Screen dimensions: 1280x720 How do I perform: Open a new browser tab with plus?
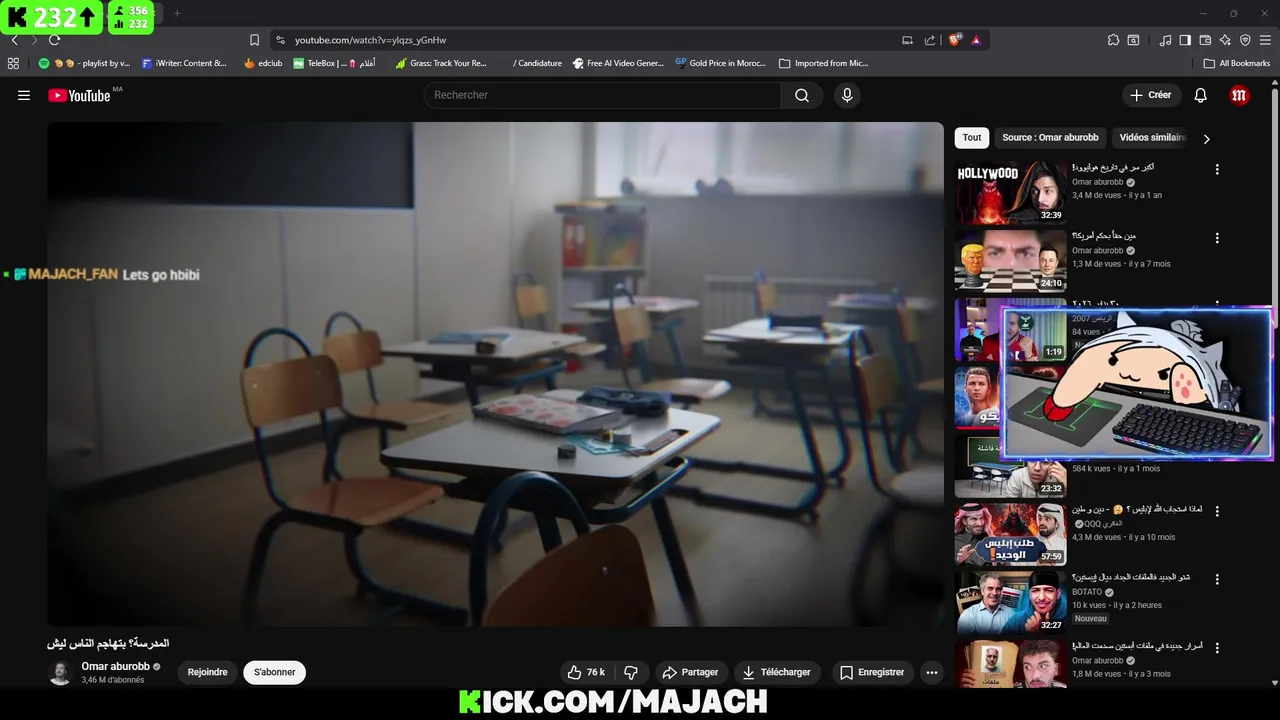[x=177, y=13]
